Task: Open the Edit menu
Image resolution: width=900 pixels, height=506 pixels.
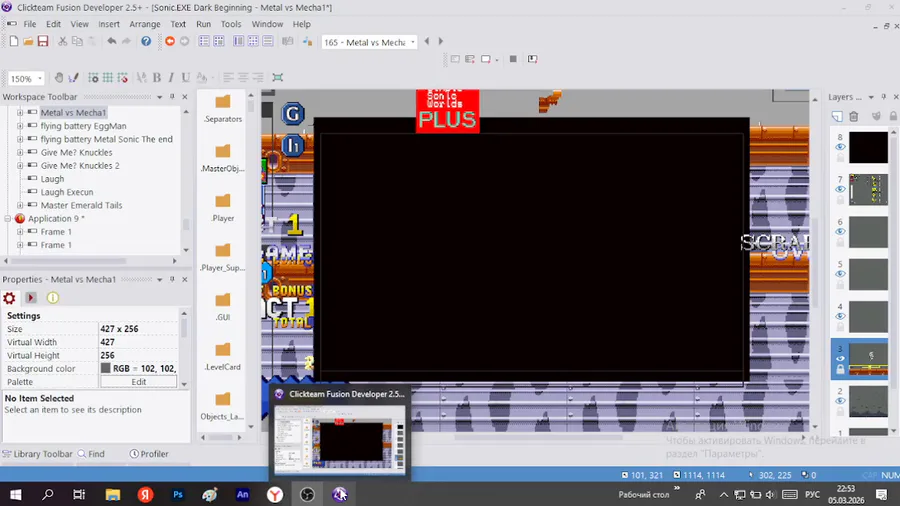Action: [53, 24]
